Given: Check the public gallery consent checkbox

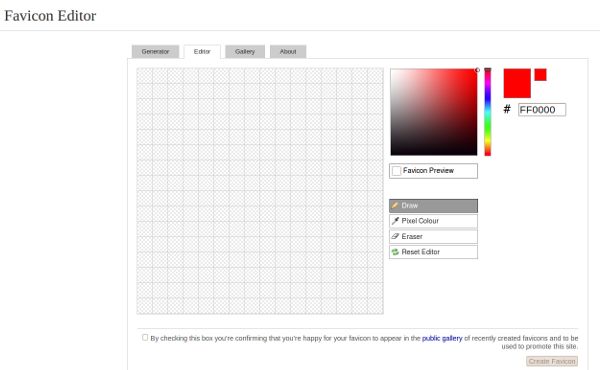Looking at the screenshot, I should point(145,337).
